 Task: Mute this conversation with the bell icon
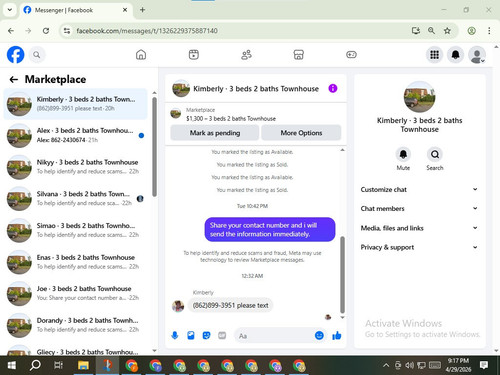click(403, 154)
